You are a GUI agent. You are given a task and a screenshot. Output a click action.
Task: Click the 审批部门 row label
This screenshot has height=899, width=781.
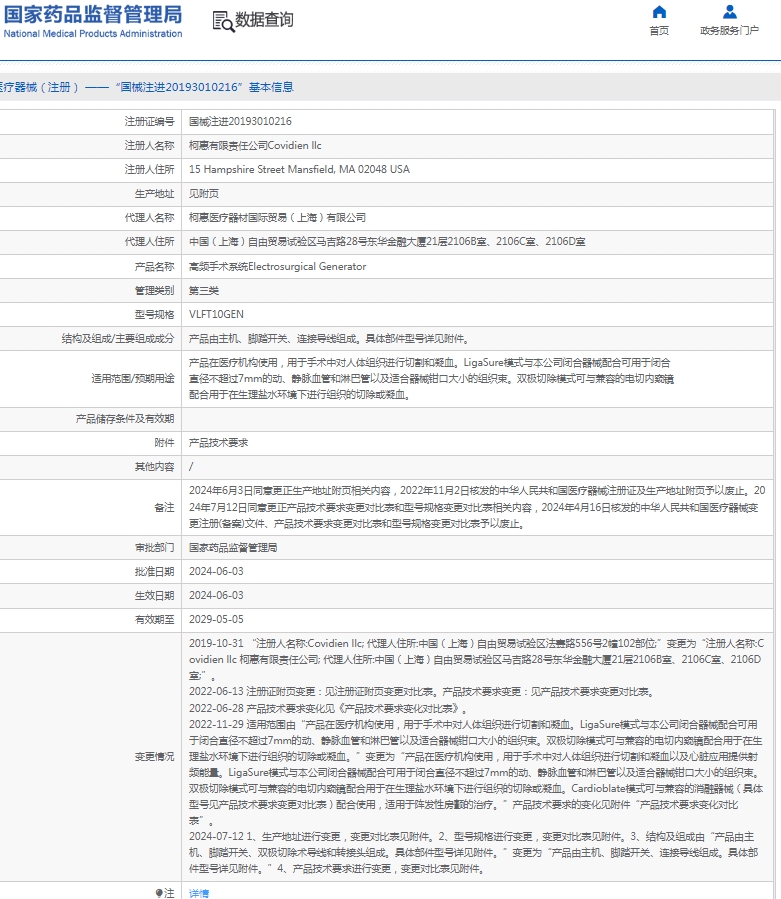coord(154,548)
